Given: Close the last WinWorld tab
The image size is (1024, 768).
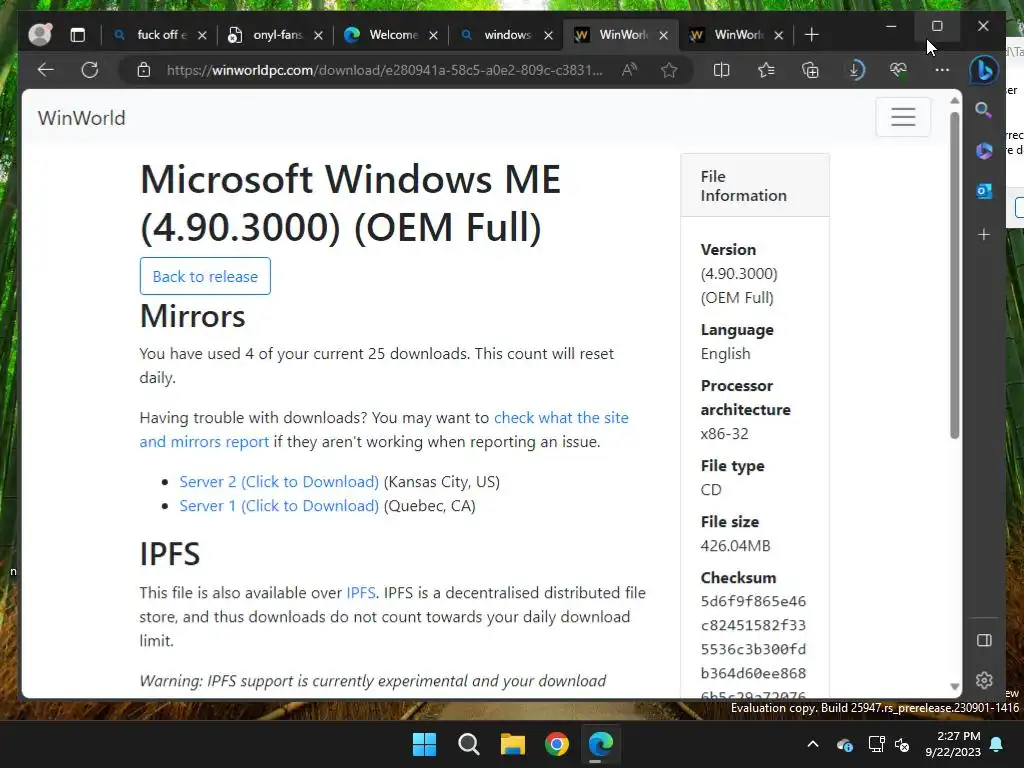Looking at the screenshot, I should point(778,35).
